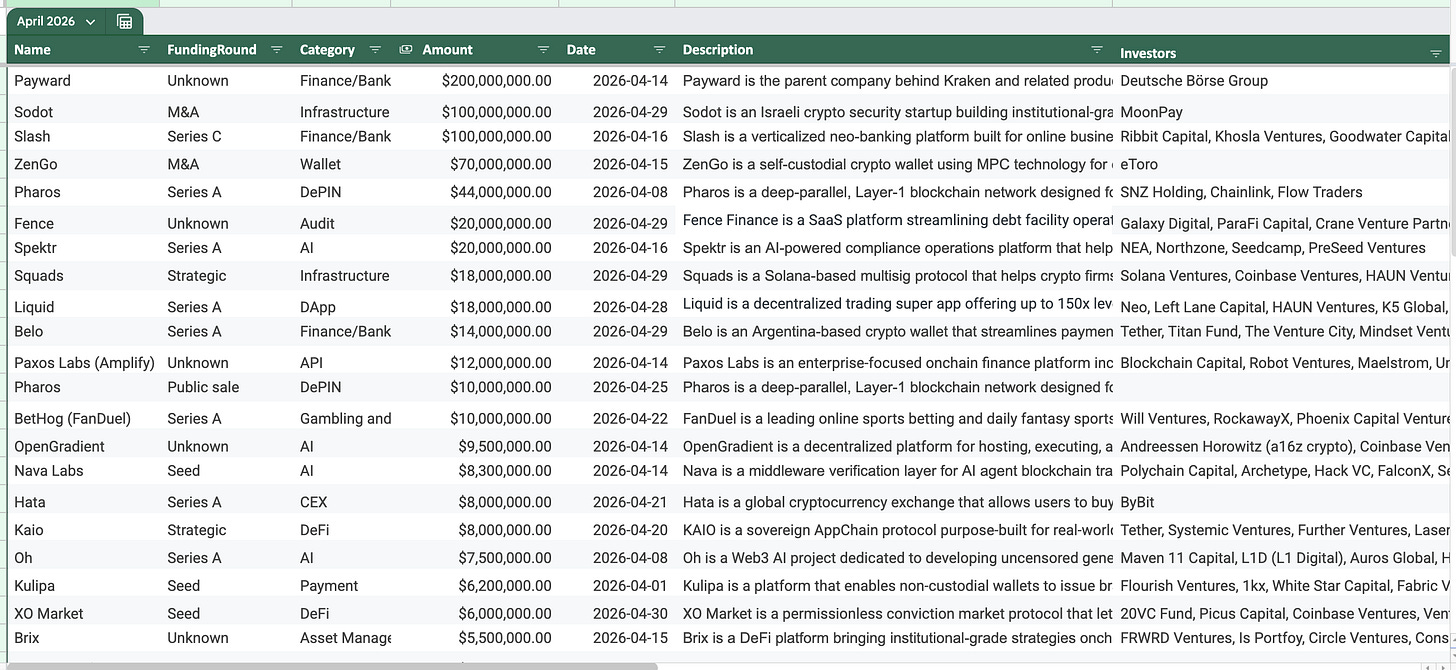The image size is (1456, 670).
Task: Click the Date column header
Action: (x=581, y=50)
